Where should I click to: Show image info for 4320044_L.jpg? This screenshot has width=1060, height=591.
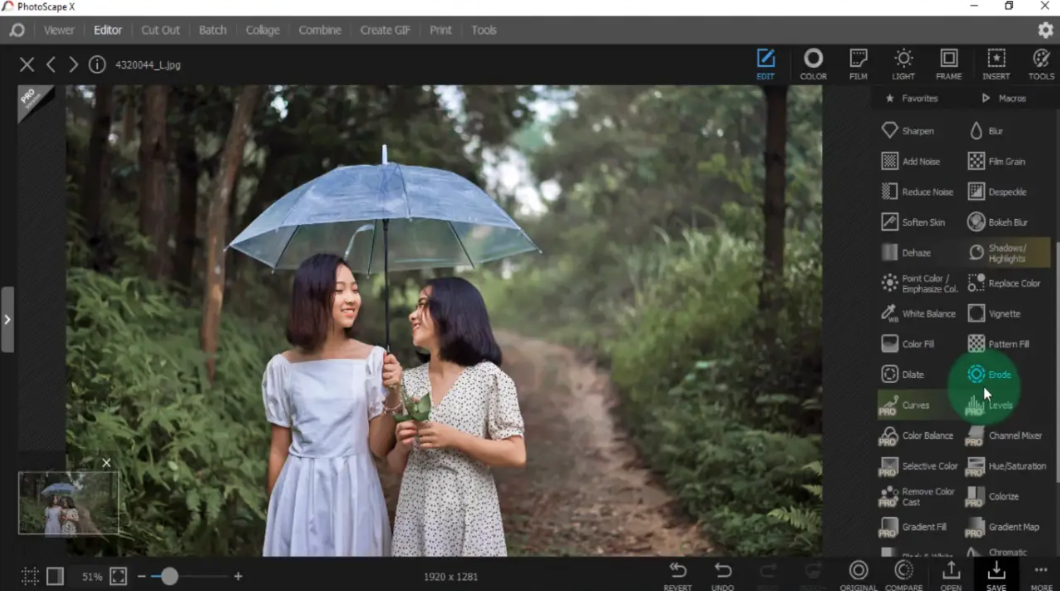pos(97,64)
